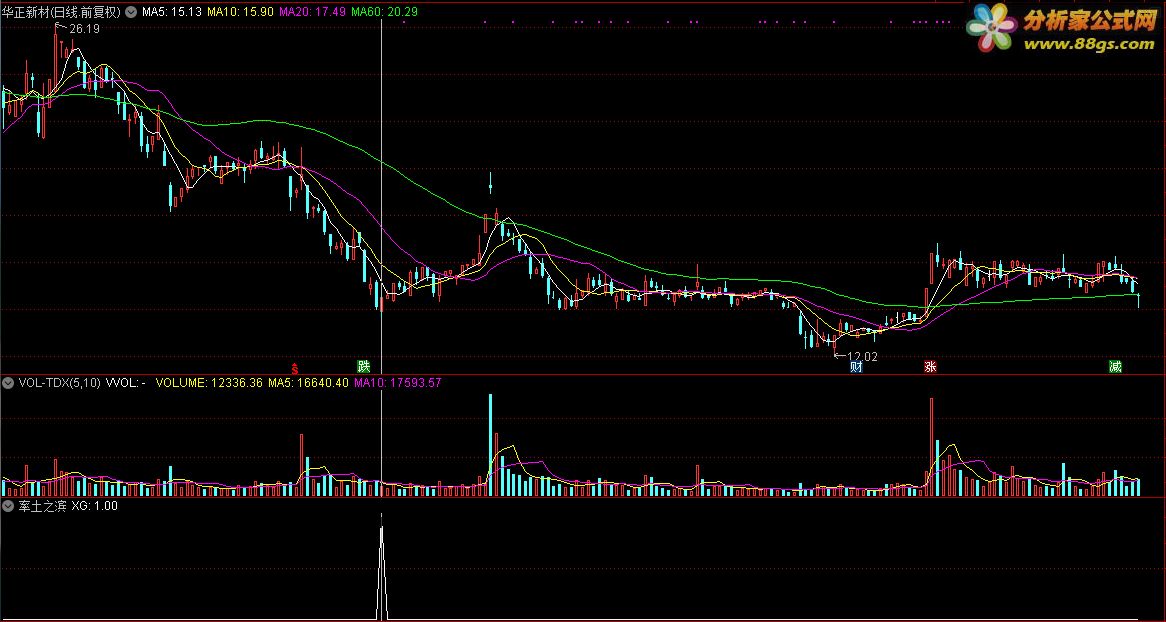
Task: Click the 率土之滨 XG: 1.00 label
Action: 68,506
